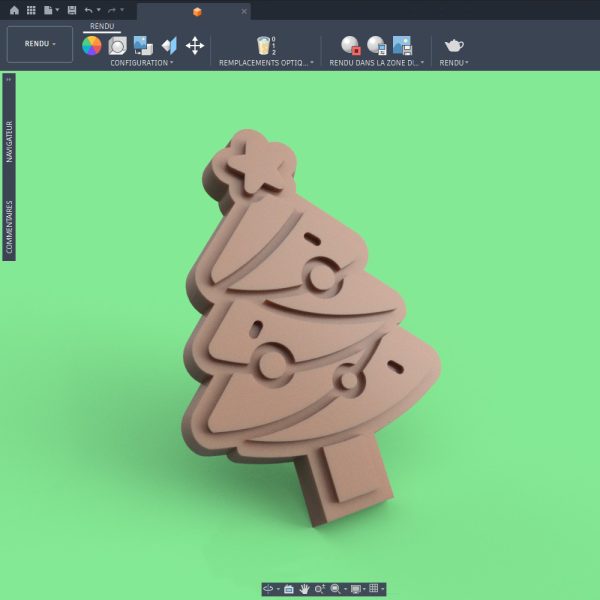The height and width of the screenshot is (600, 600).
Task: Expand the RENDU teapot dropdown menu
Action: tap(454, 63)
